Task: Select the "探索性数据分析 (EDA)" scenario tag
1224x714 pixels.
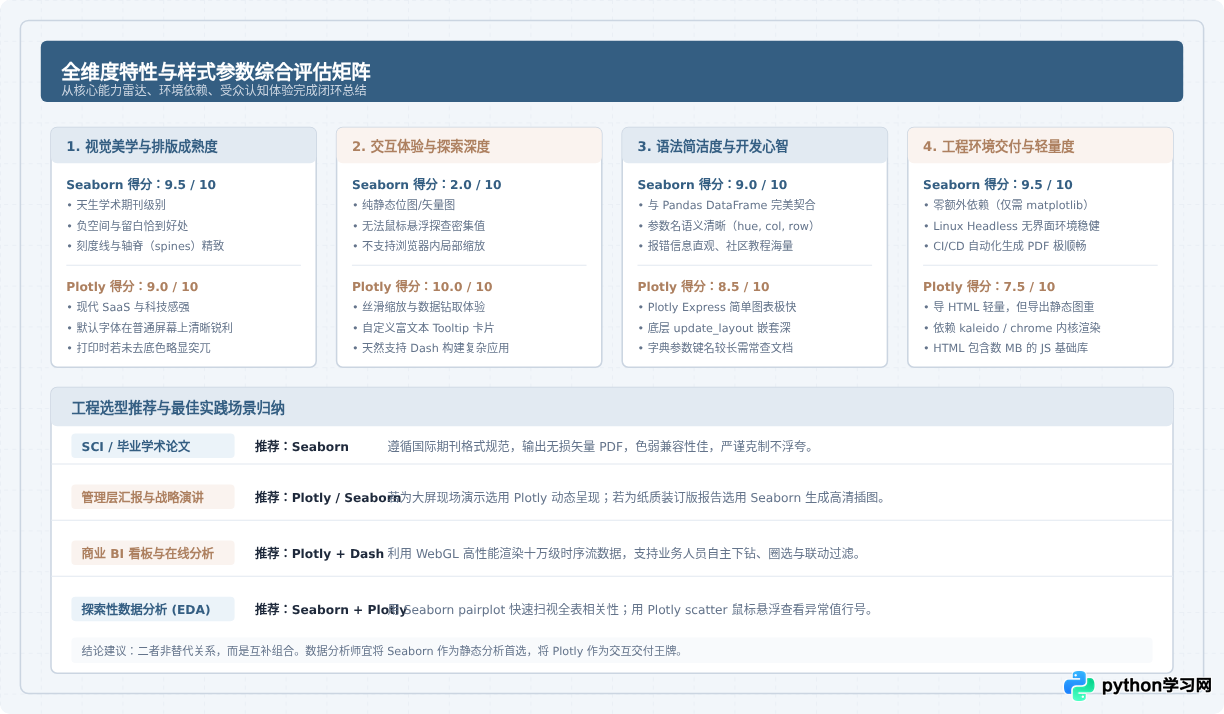Action: [153, 609]
